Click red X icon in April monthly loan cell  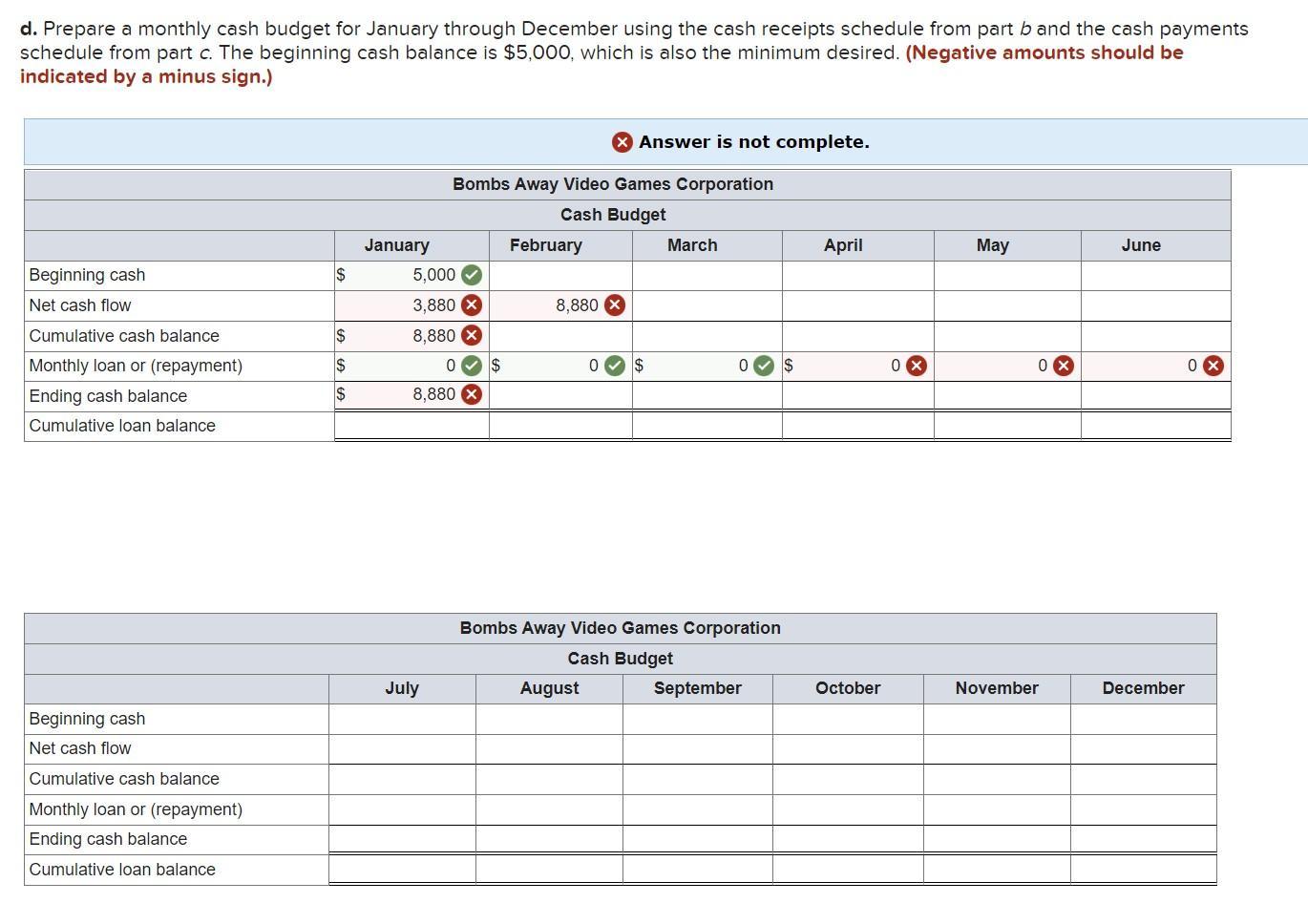coord(917,366)
